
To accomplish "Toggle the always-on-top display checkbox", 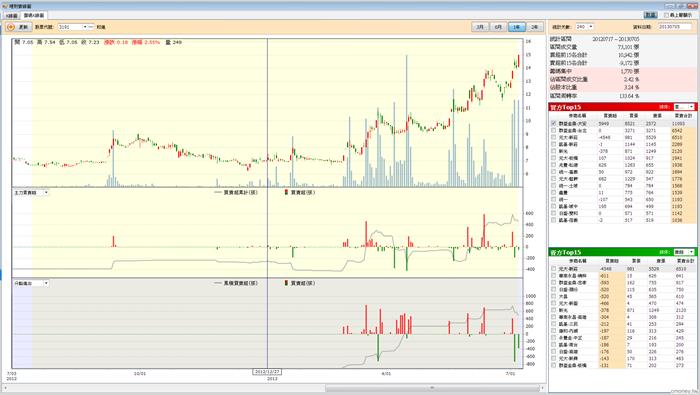I will coord(667,15).
